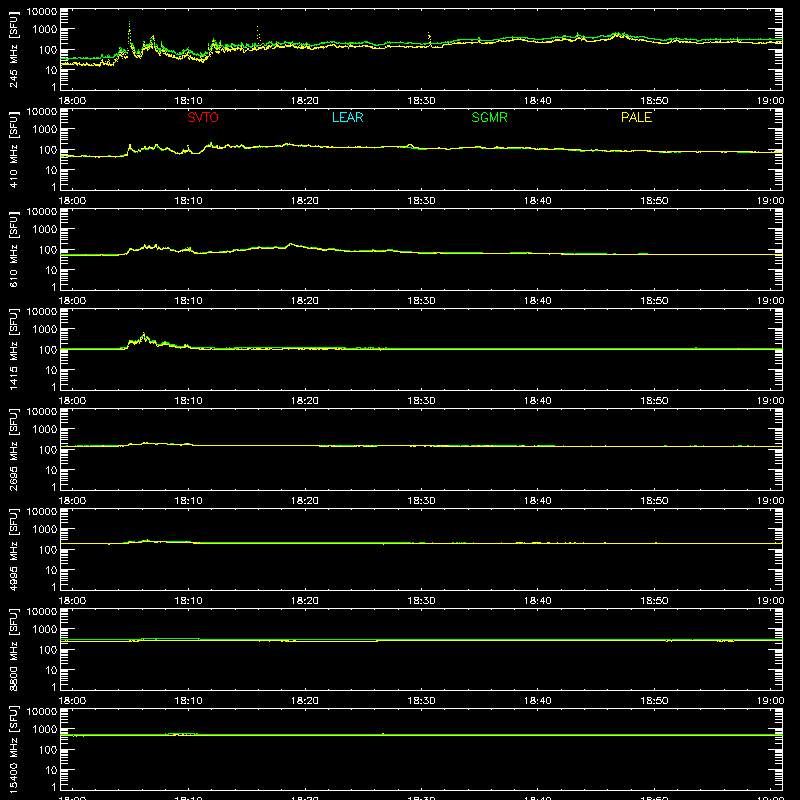Click the 2695 MHz [SFU] axis label
Image resolution: width=800 pixels, height=800 pixels.
coord(14,449)
